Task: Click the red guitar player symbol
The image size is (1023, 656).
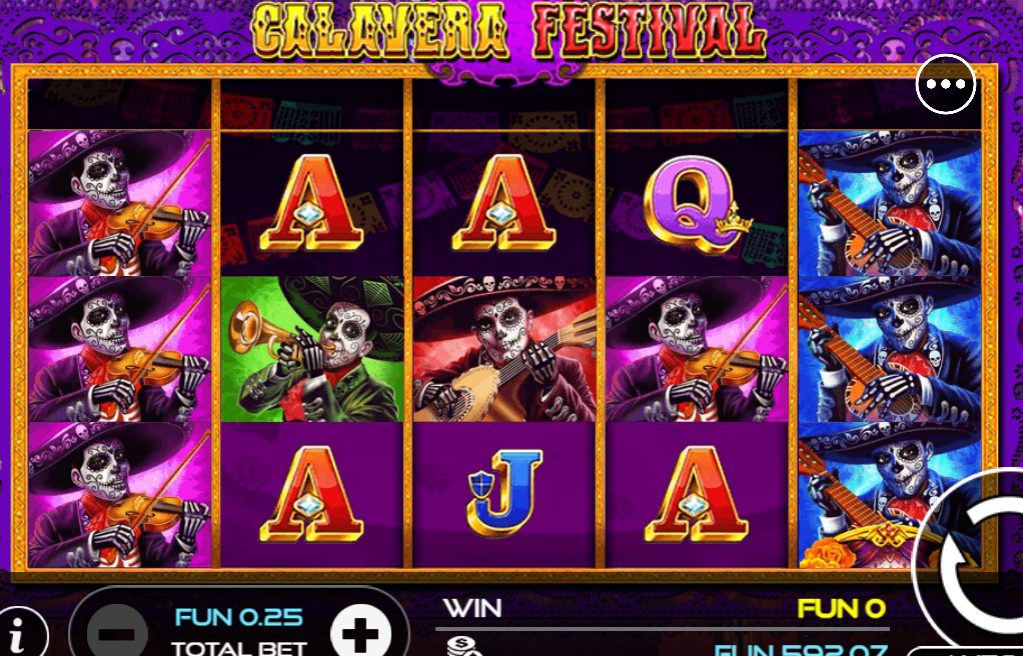Action: 504,349
